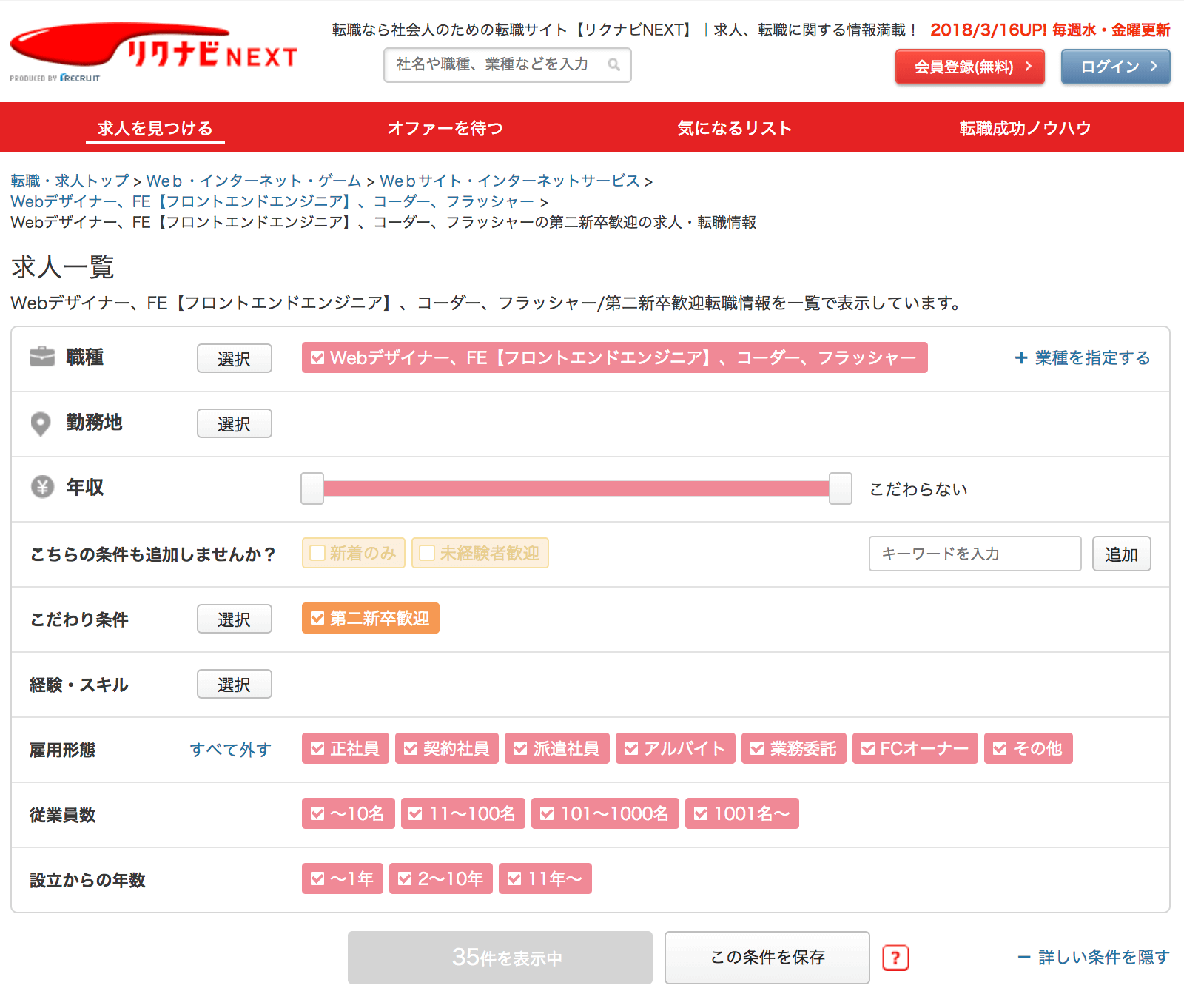
Task: Click the pink 年収 slider track
Action: [576, 488]
